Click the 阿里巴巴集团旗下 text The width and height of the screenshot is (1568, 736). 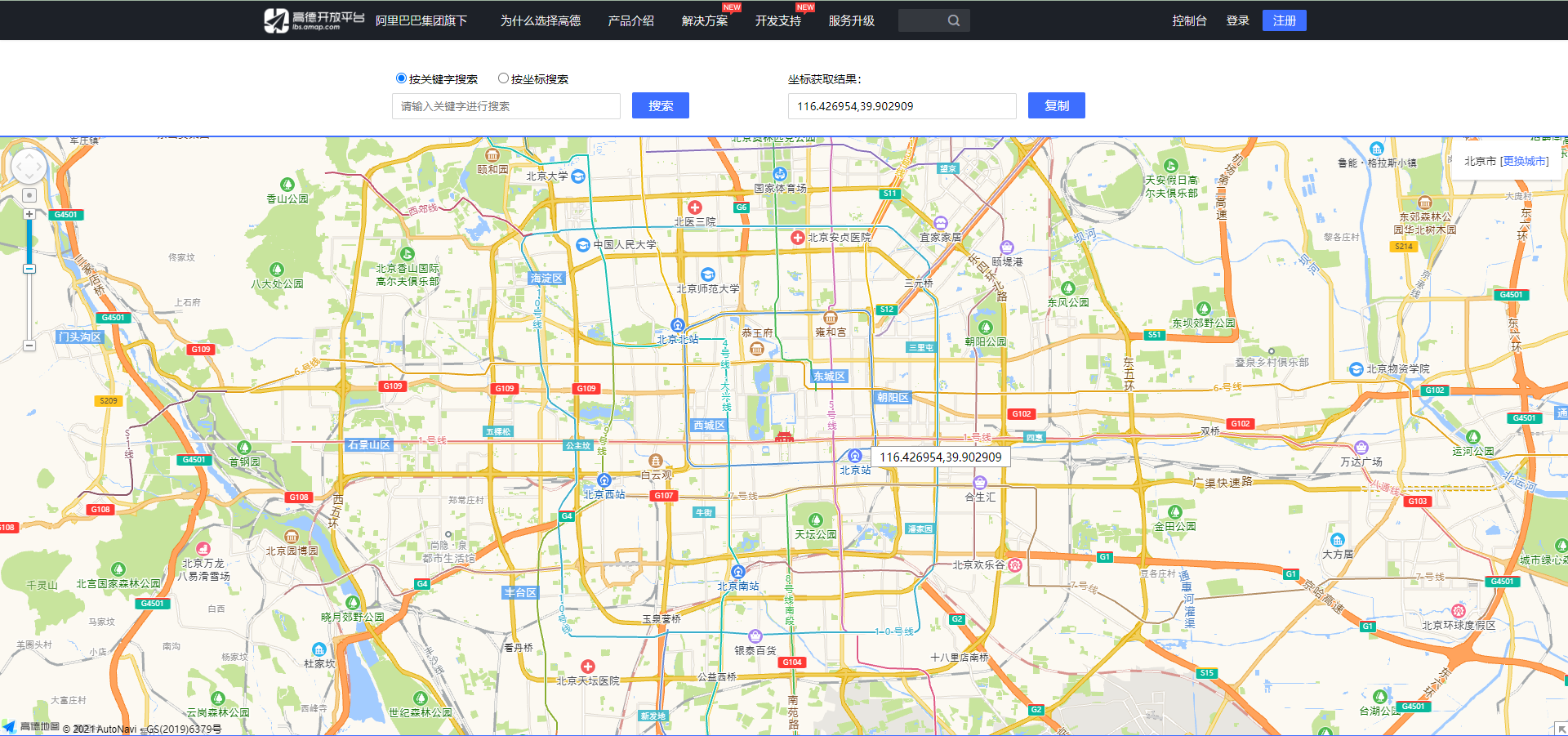point(421,20)
